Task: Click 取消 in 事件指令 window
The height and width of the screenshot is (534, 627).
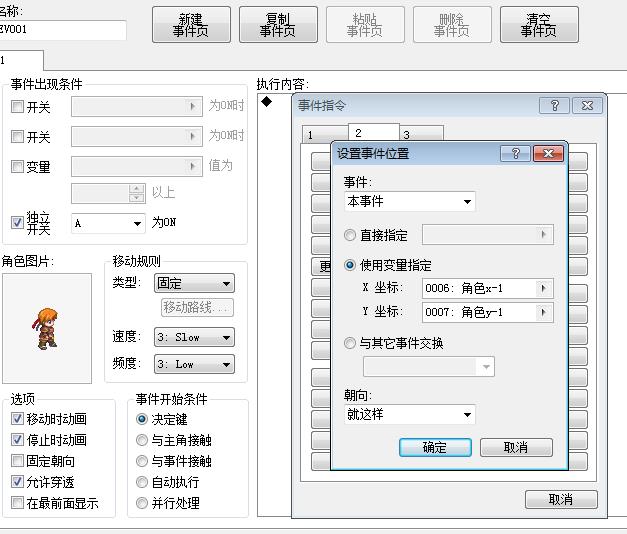Action: pyautogui.click(x=561, y=499)
